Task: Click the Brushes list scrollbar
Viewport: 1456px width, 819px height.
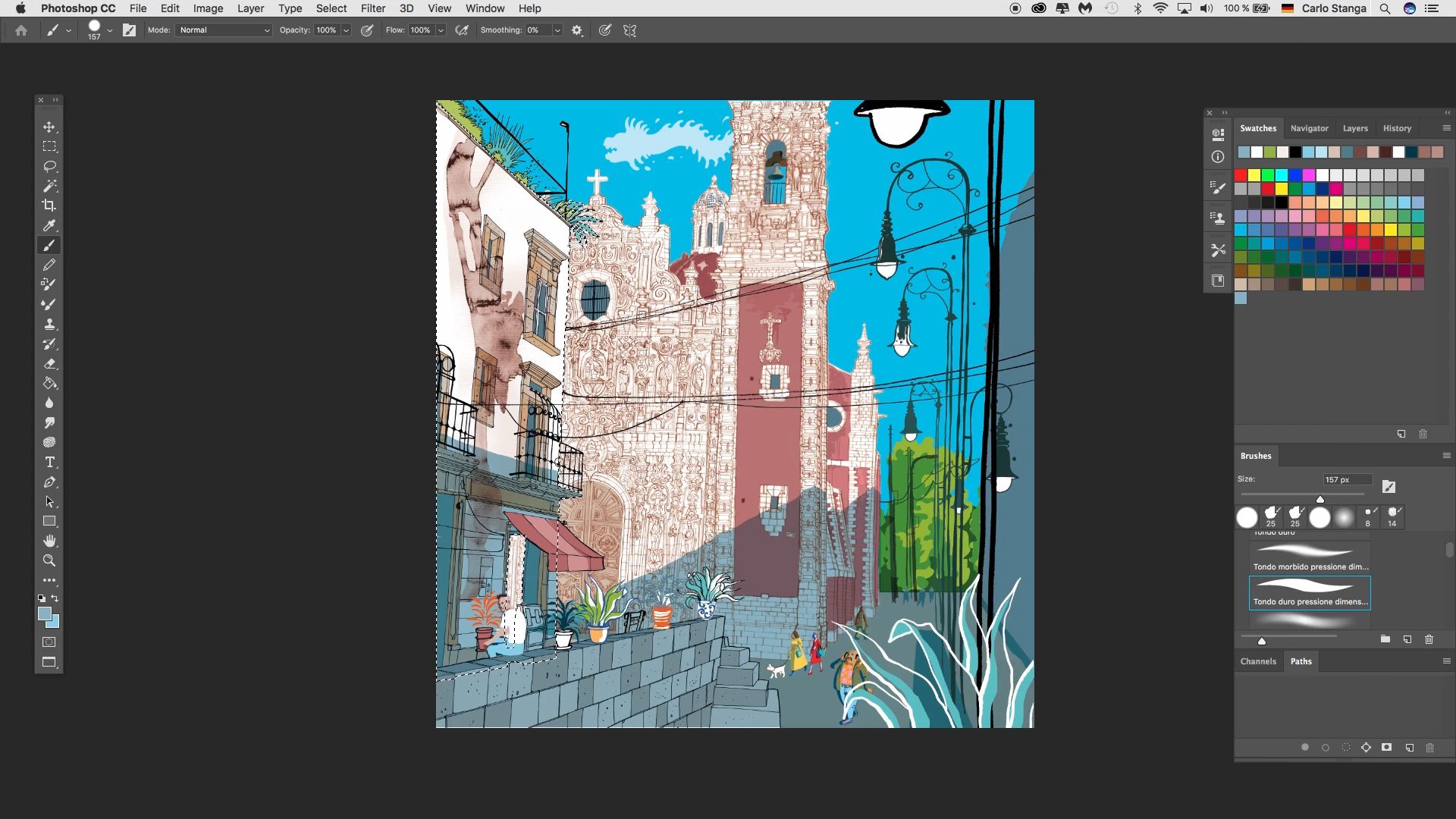Action: point(1449,549)
